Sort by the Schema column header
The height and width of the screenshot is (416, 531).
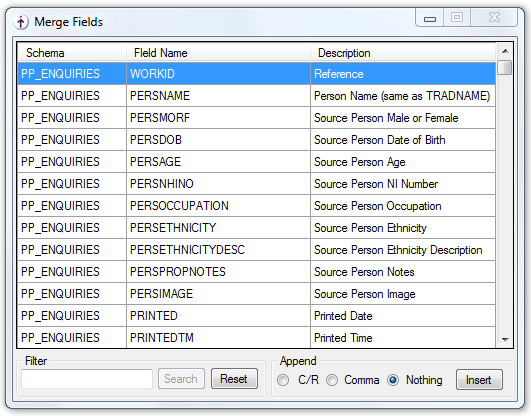[x=72, y=53]
